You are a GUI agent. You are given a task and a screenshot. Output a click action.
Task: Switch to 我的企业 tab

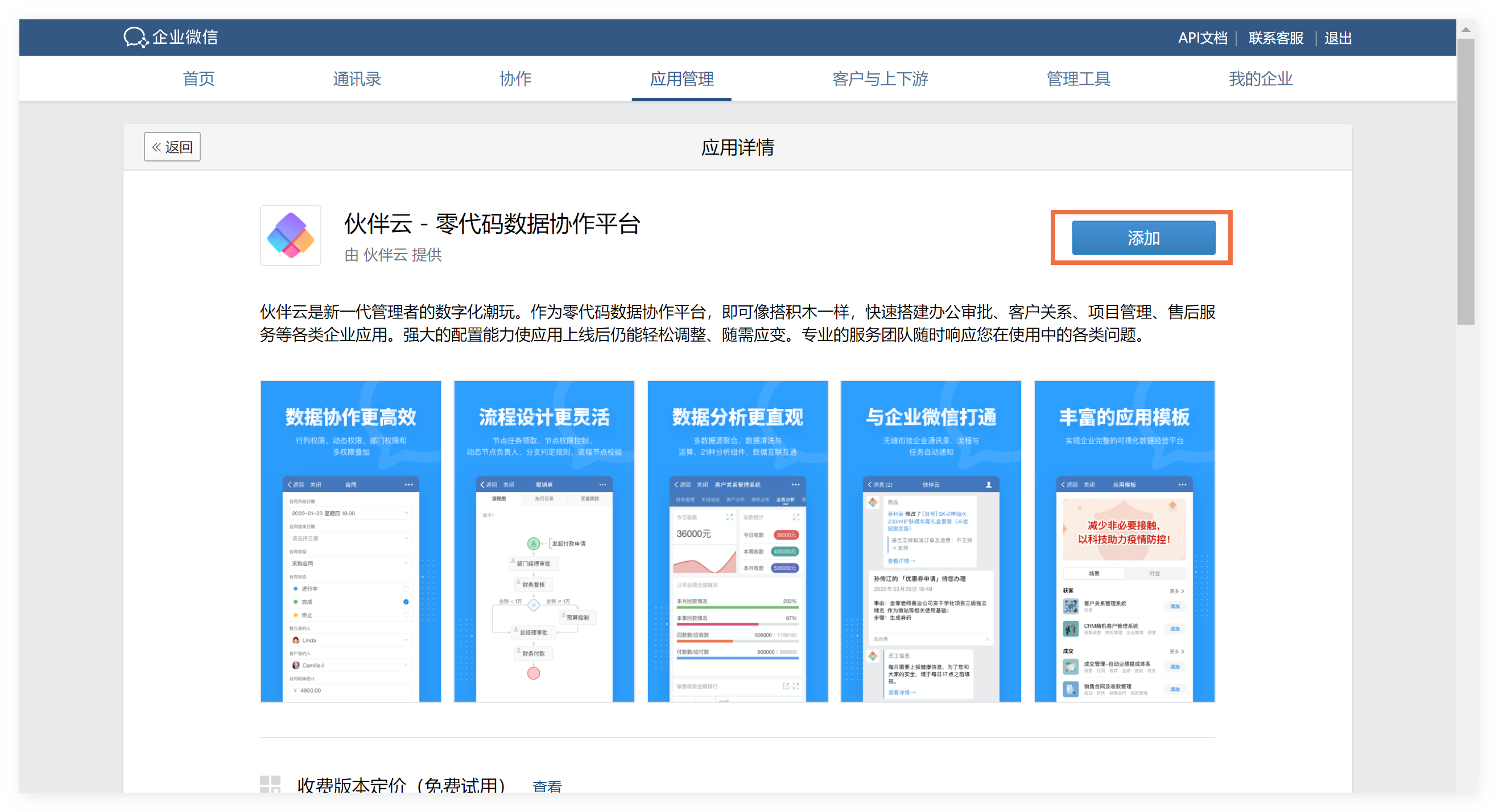point(1260,79)
